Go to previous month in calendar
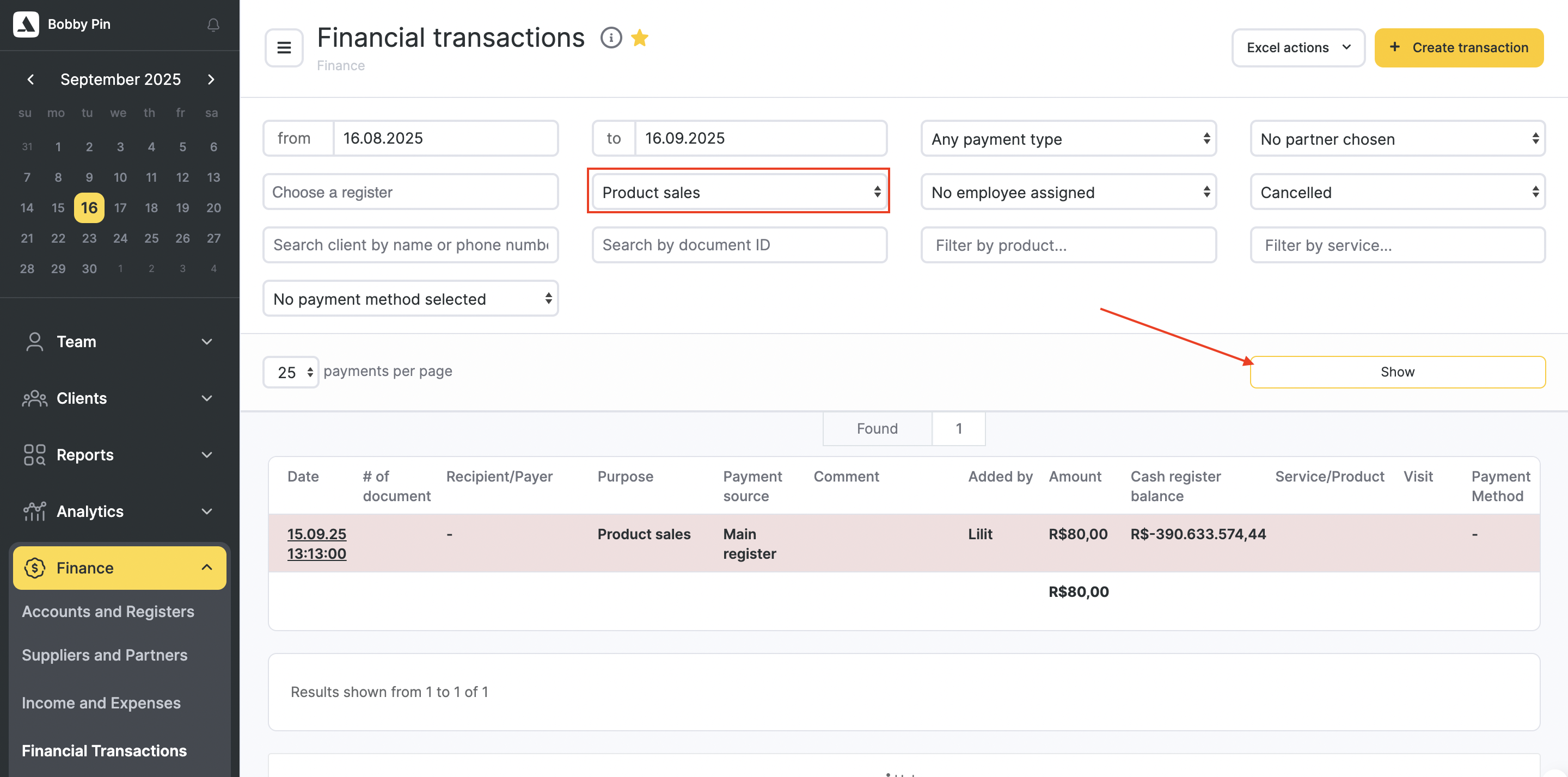This screenshot has height=777, width=1568. click(x=30, y=79)
